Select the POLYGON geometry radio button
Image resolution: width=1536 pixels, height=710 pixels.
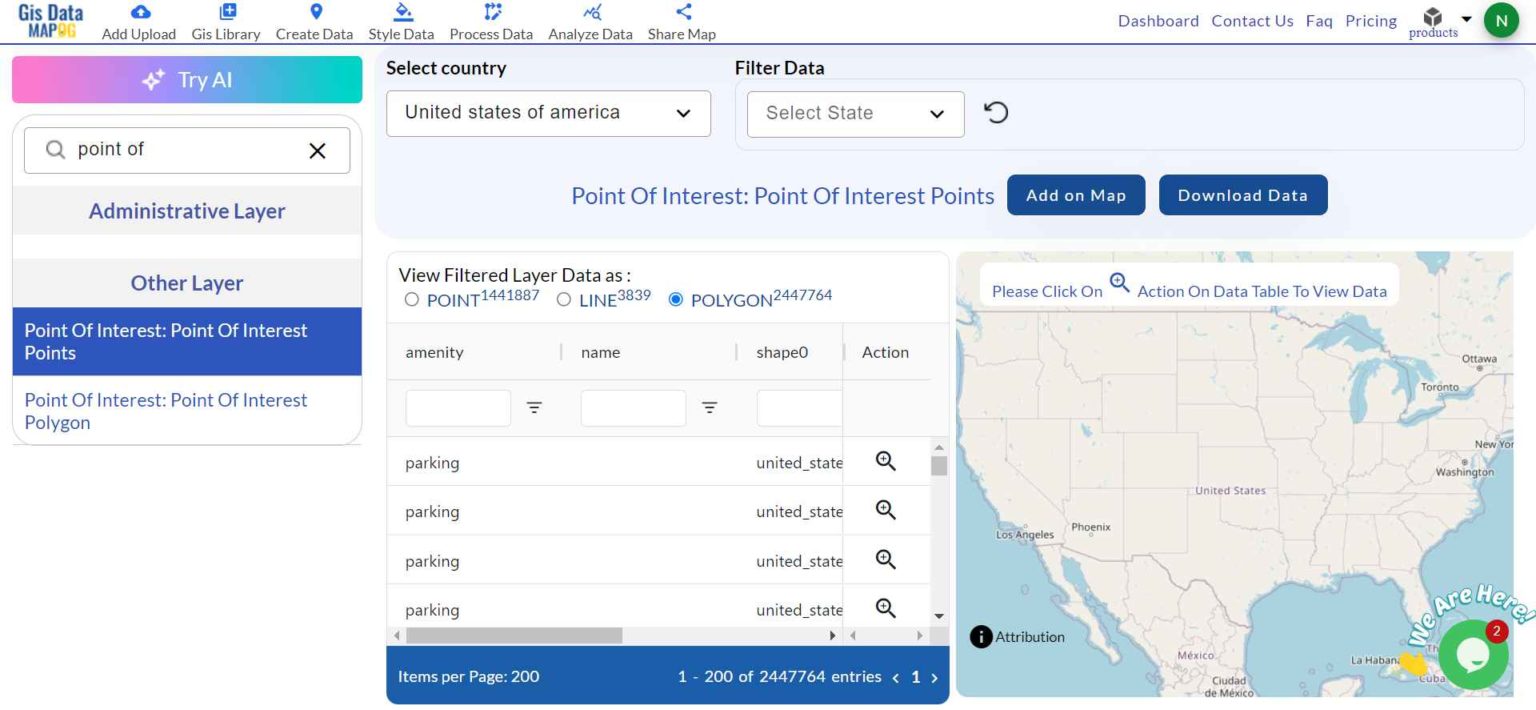[675, 299]
